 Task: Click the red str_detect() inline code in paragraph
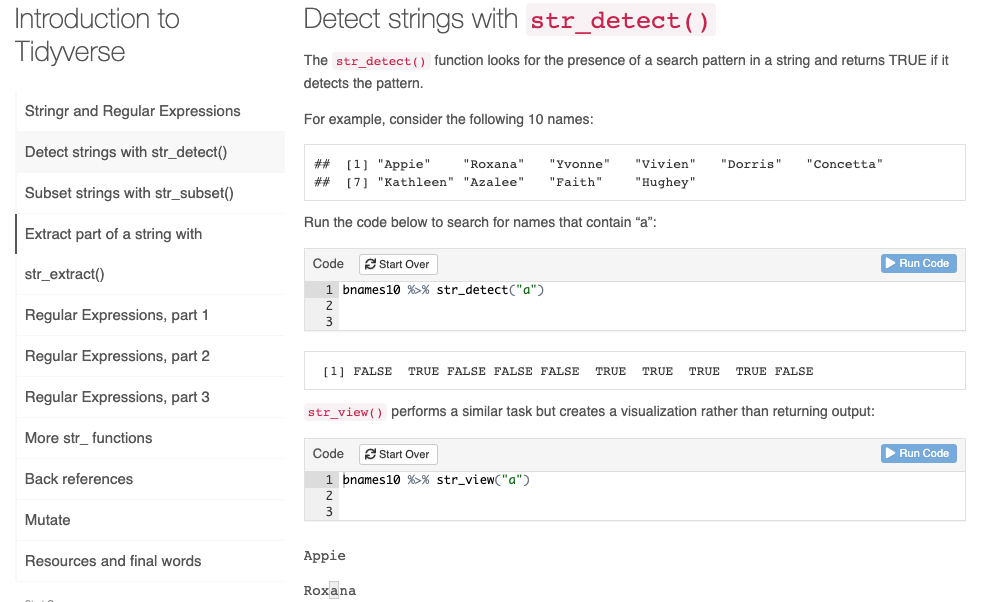380,60
